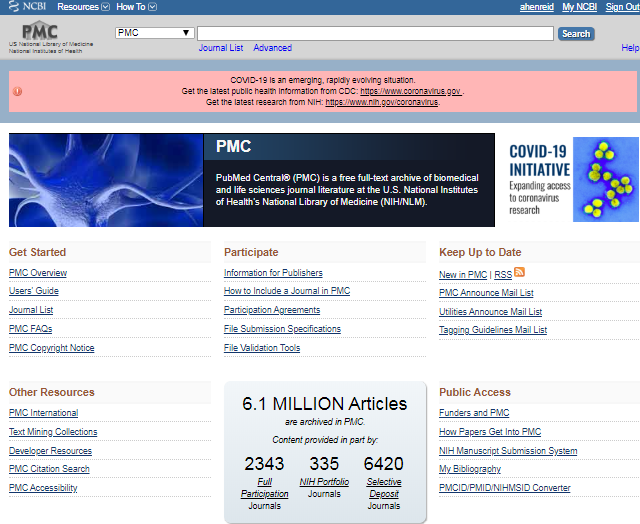This screenshot has height=524, width=640.
Task: Open Participation Agreements
Action: pos(272,310)
